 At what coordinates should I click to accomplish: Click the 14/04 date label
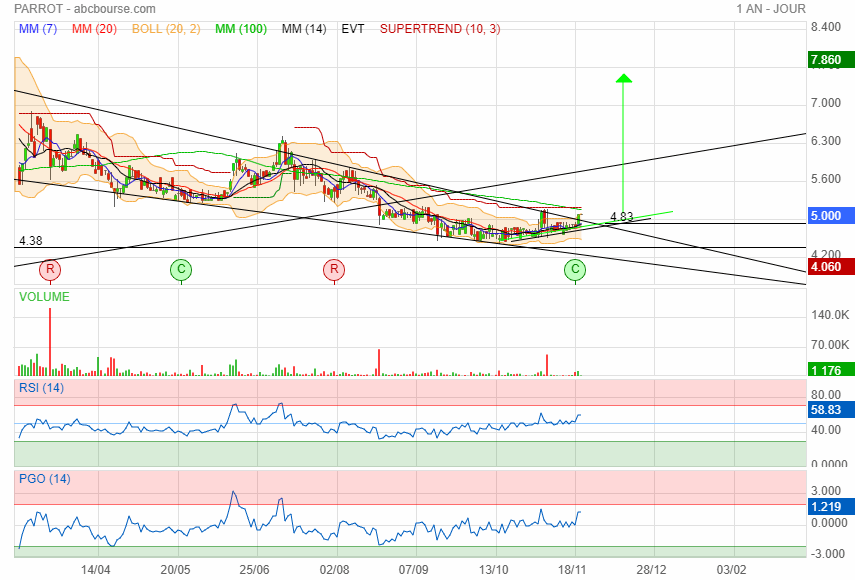point(95,570)
